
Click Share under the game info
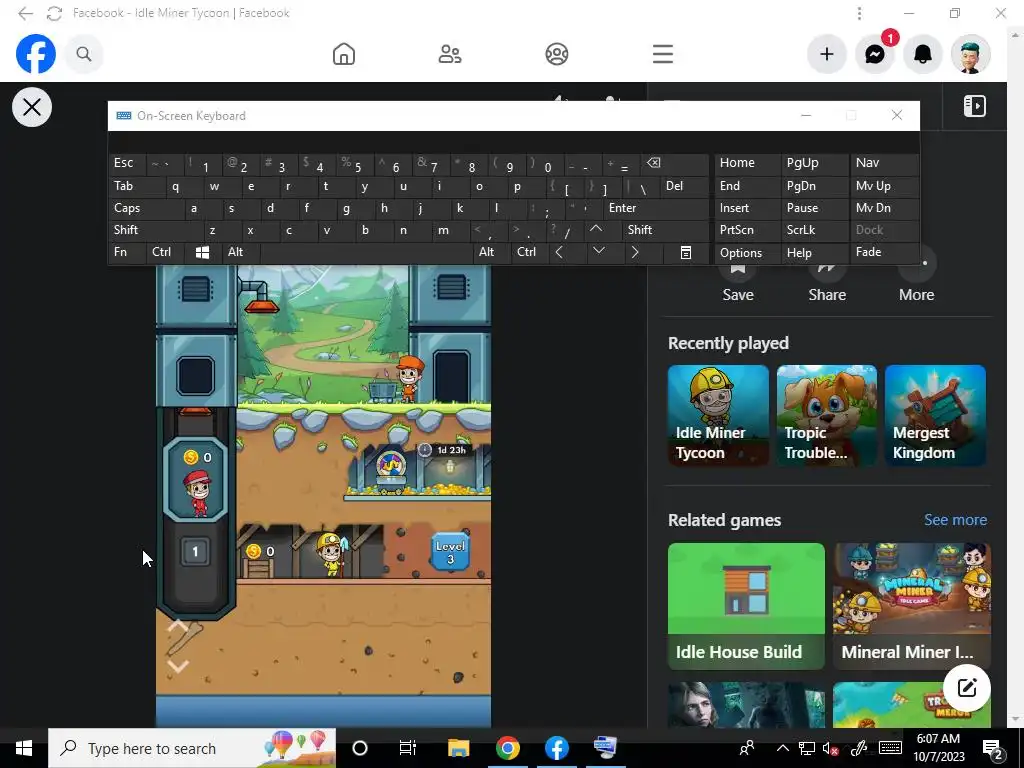[x=827, y=282]
